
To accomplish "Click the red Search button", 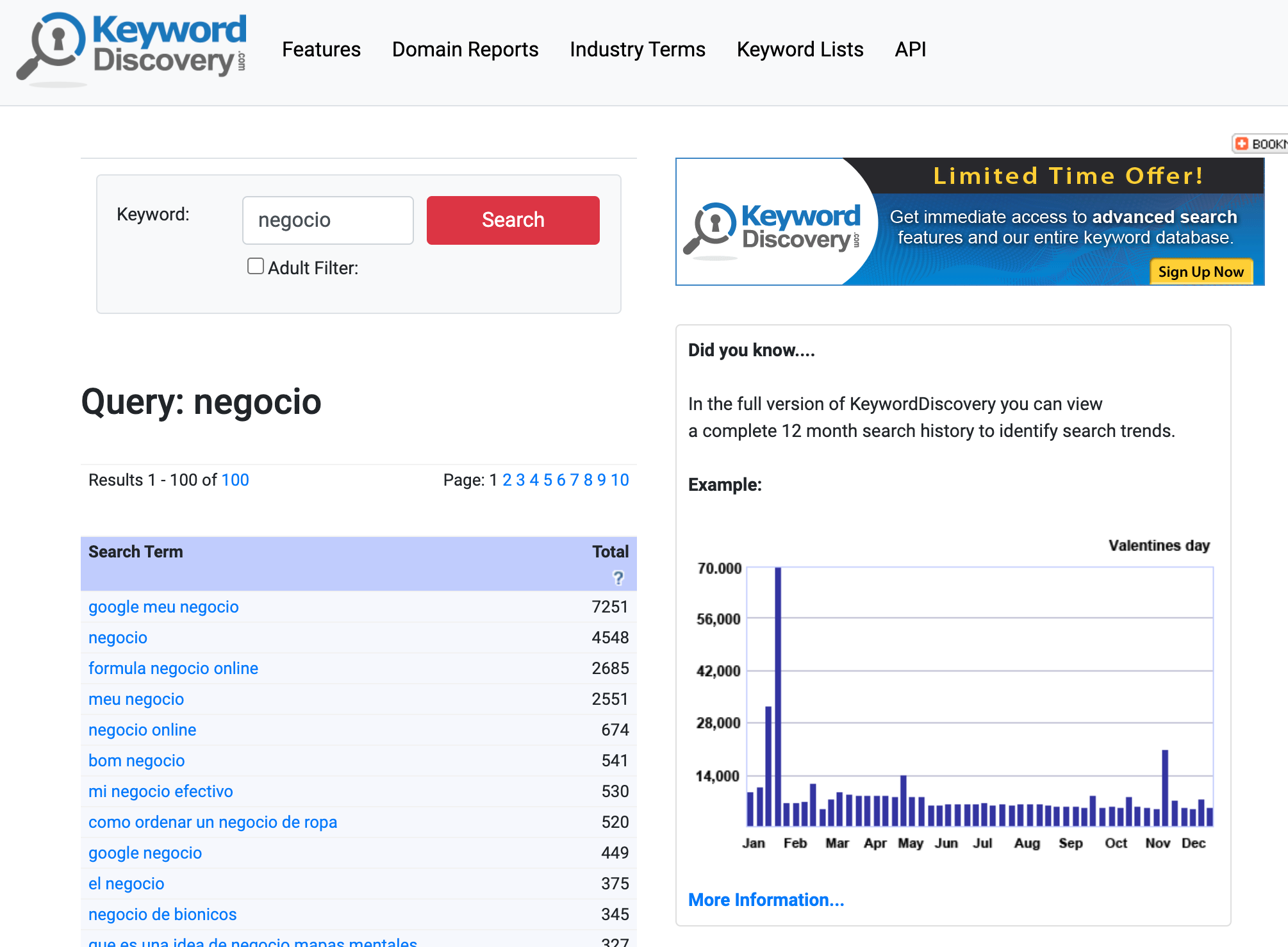I will 513,220.
